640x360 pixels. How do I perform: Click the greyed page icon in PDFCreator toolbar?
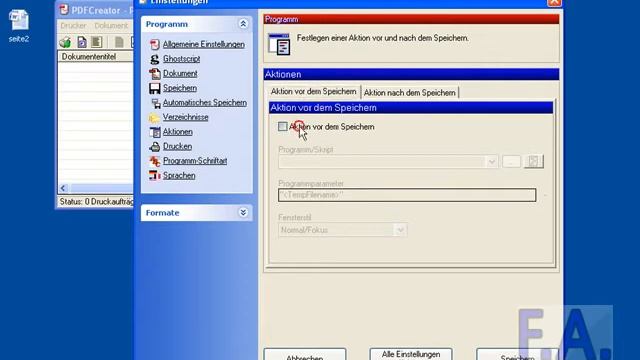coord(119,42)
